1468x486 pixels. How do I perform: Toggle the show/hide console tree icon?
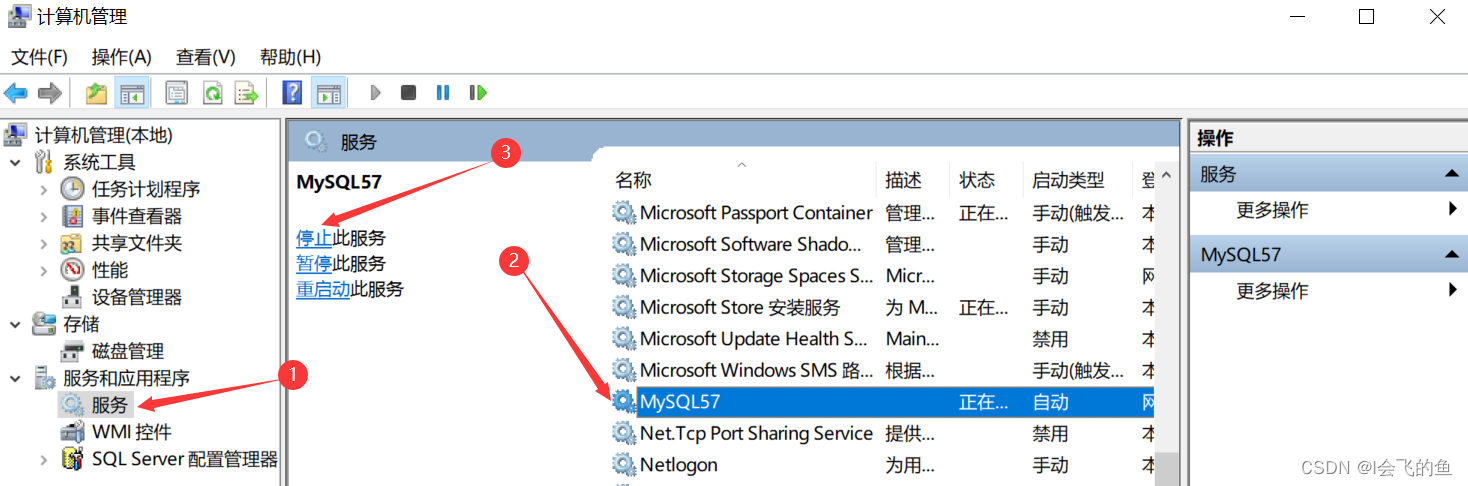pyautogui.click(x=132, y=93)
